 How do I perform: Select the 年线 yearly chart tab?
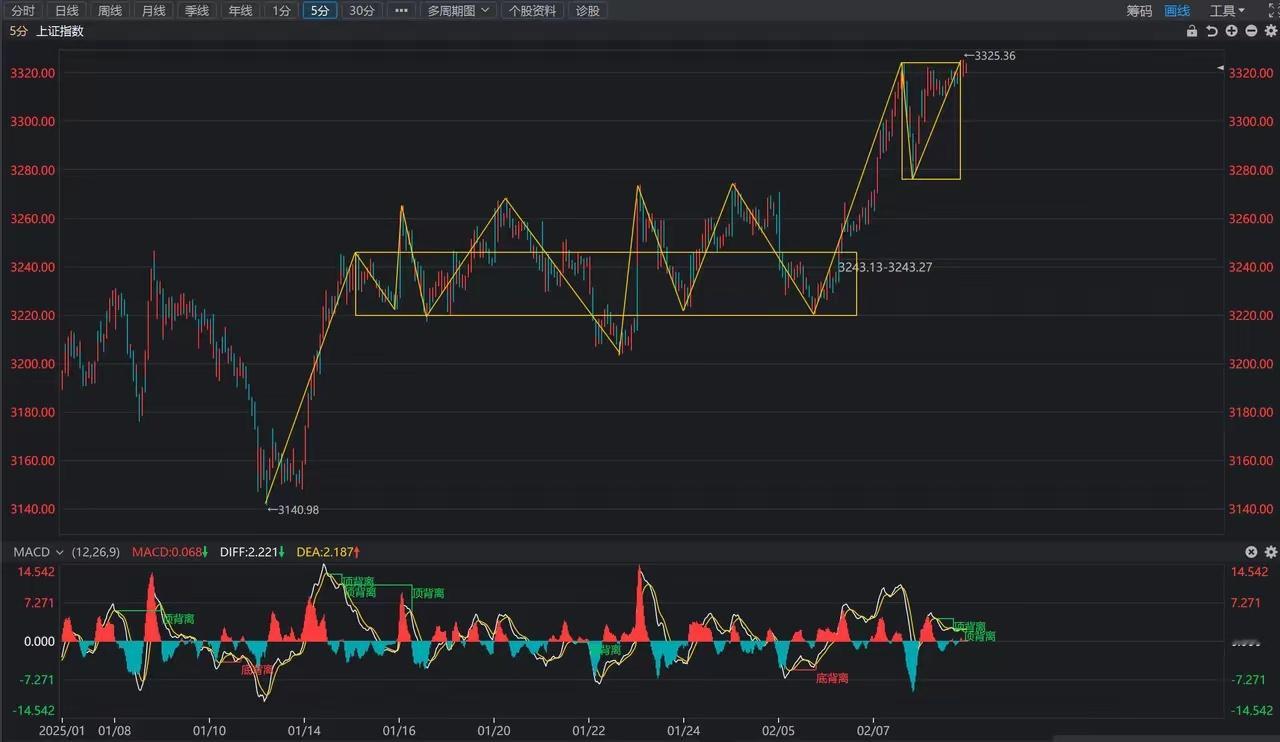click(240, 11)
